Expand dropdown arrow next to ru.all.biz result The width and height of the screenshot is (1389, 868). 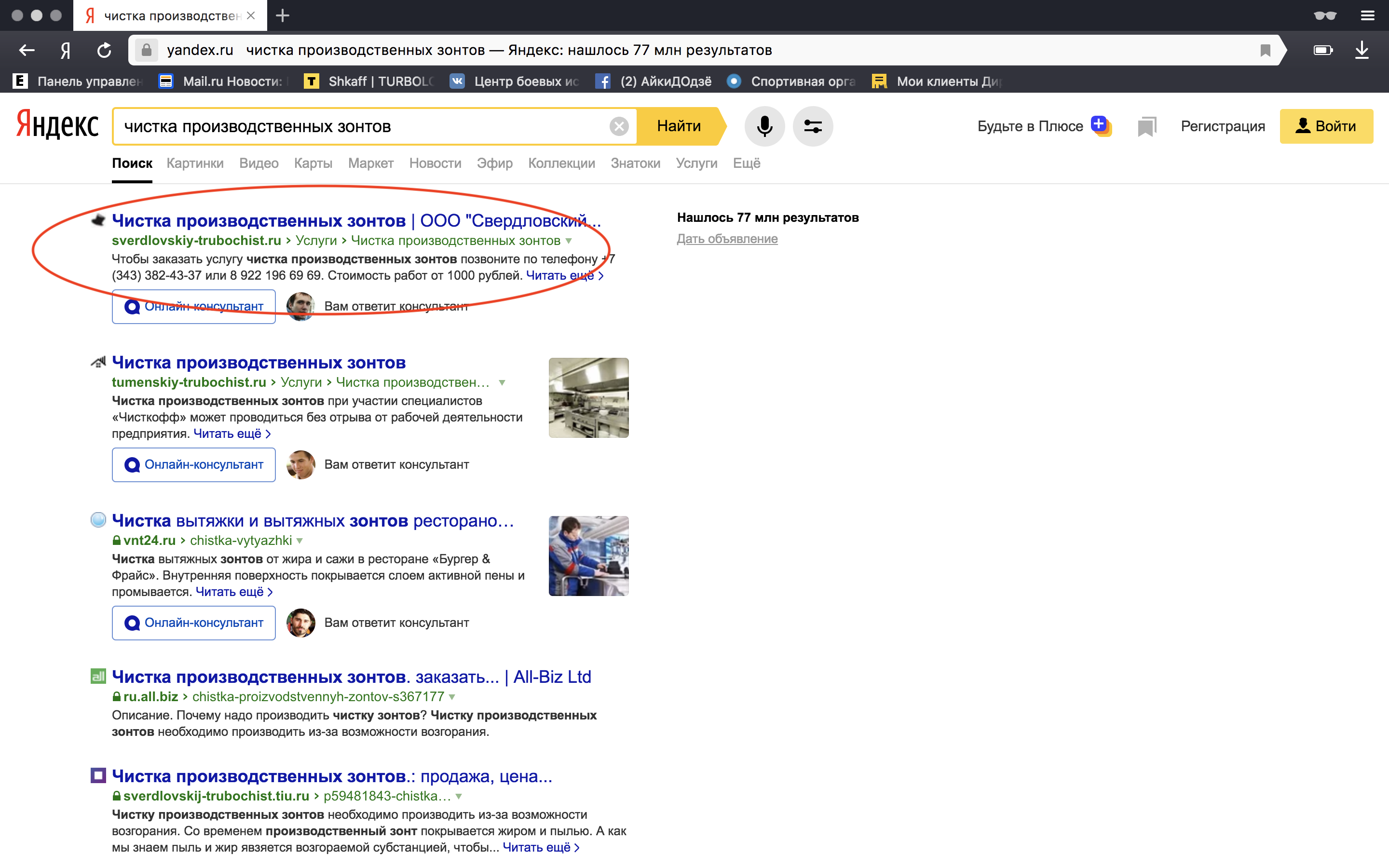click(x=452, y=697)
